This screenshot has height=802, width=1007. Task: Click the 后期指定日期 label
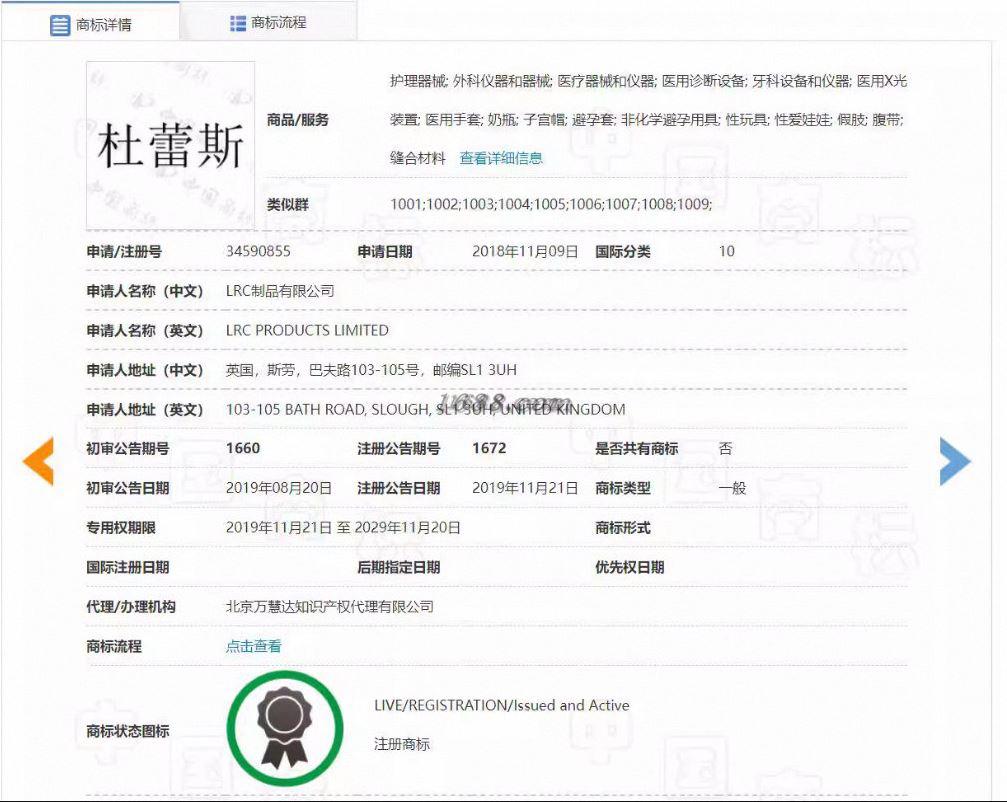point(398,568)
